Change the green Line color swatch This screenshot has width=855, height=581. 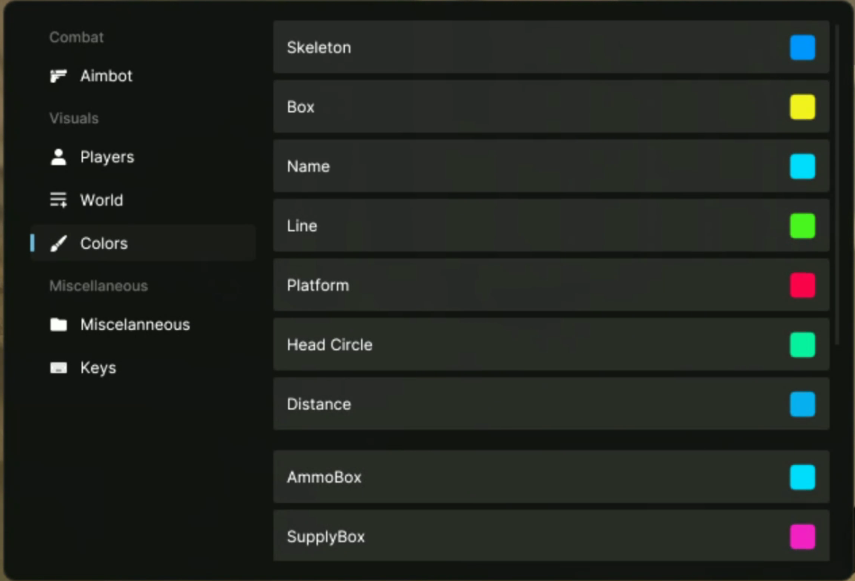coord(802,226)
